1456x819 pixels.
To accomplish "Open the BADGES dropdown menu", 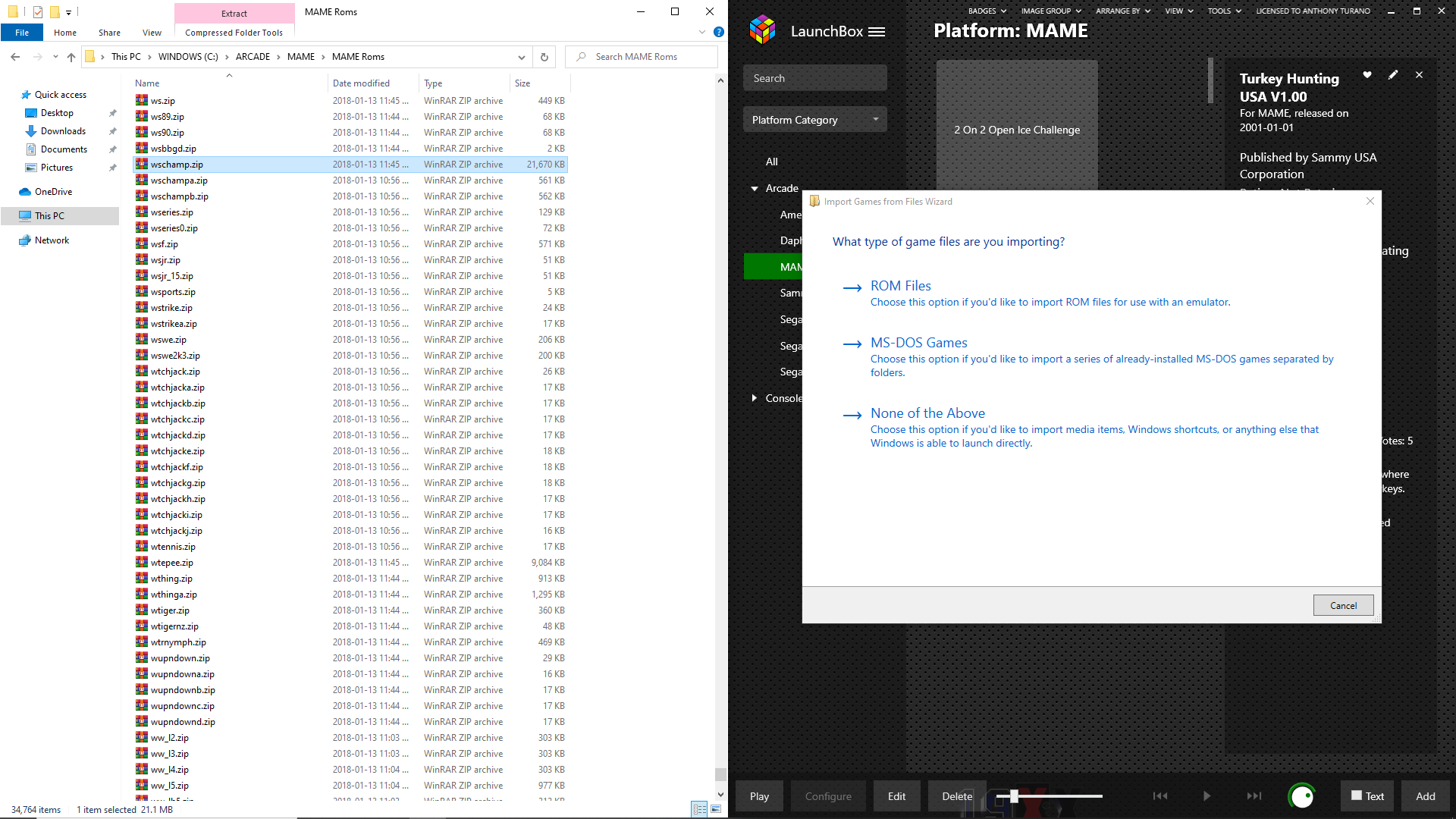I will click(x=987, y=11).
